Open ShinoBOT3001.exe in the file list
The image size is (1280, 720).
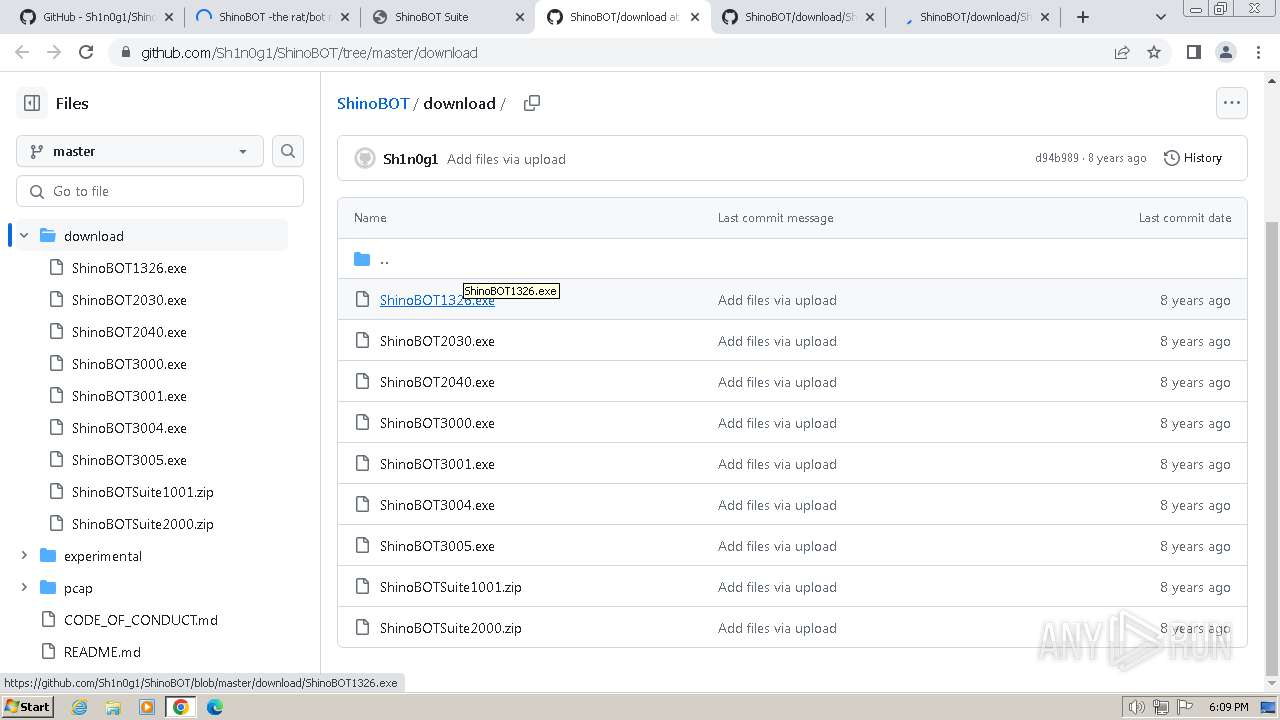click(437, 464)
